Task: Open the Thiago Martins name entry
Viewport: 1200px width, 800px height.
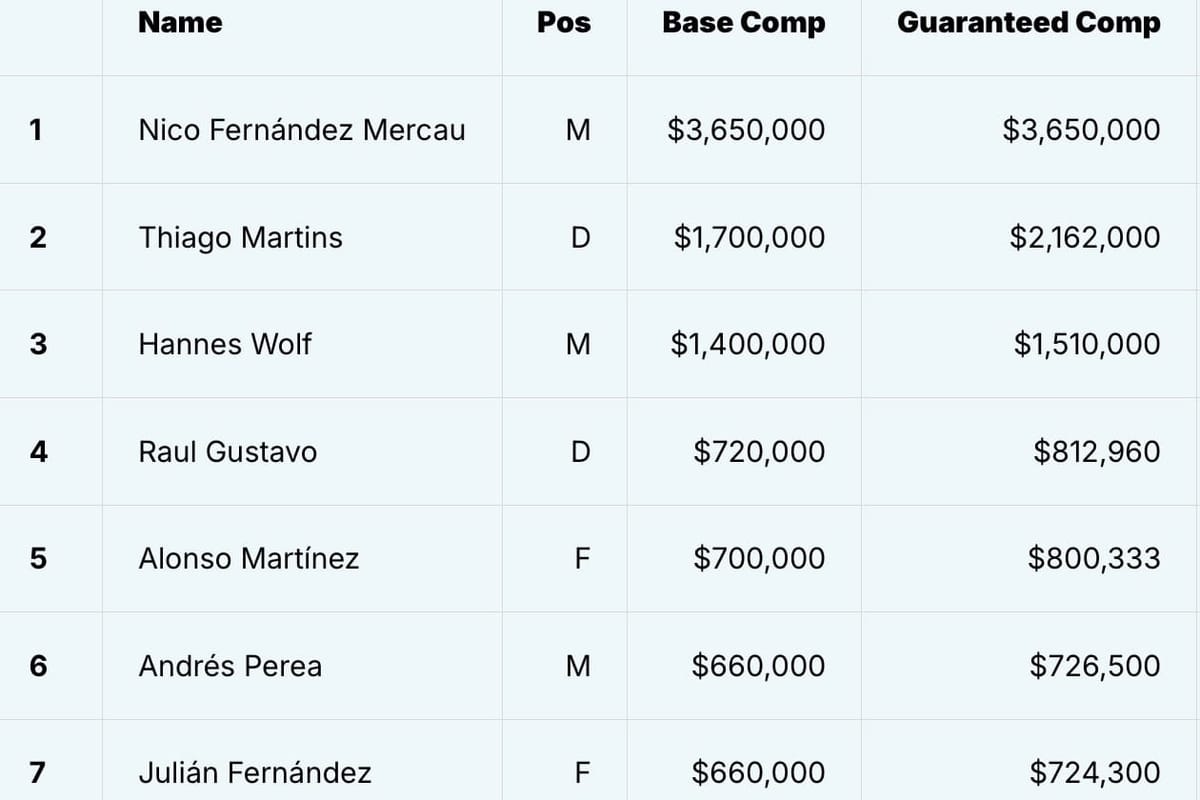Action: [x=240, y=238]
